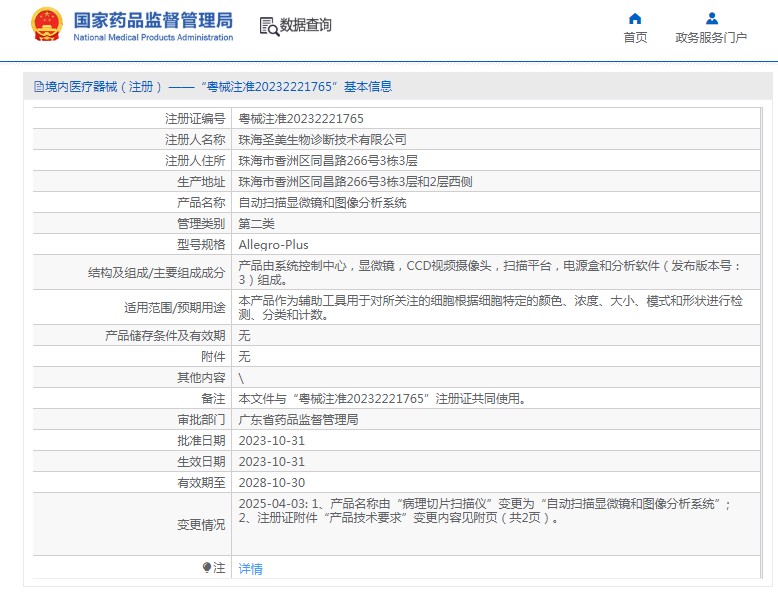Select 批准日期 value 2023-10-31
Screen dimensions: 778x597
click(272, 441)
